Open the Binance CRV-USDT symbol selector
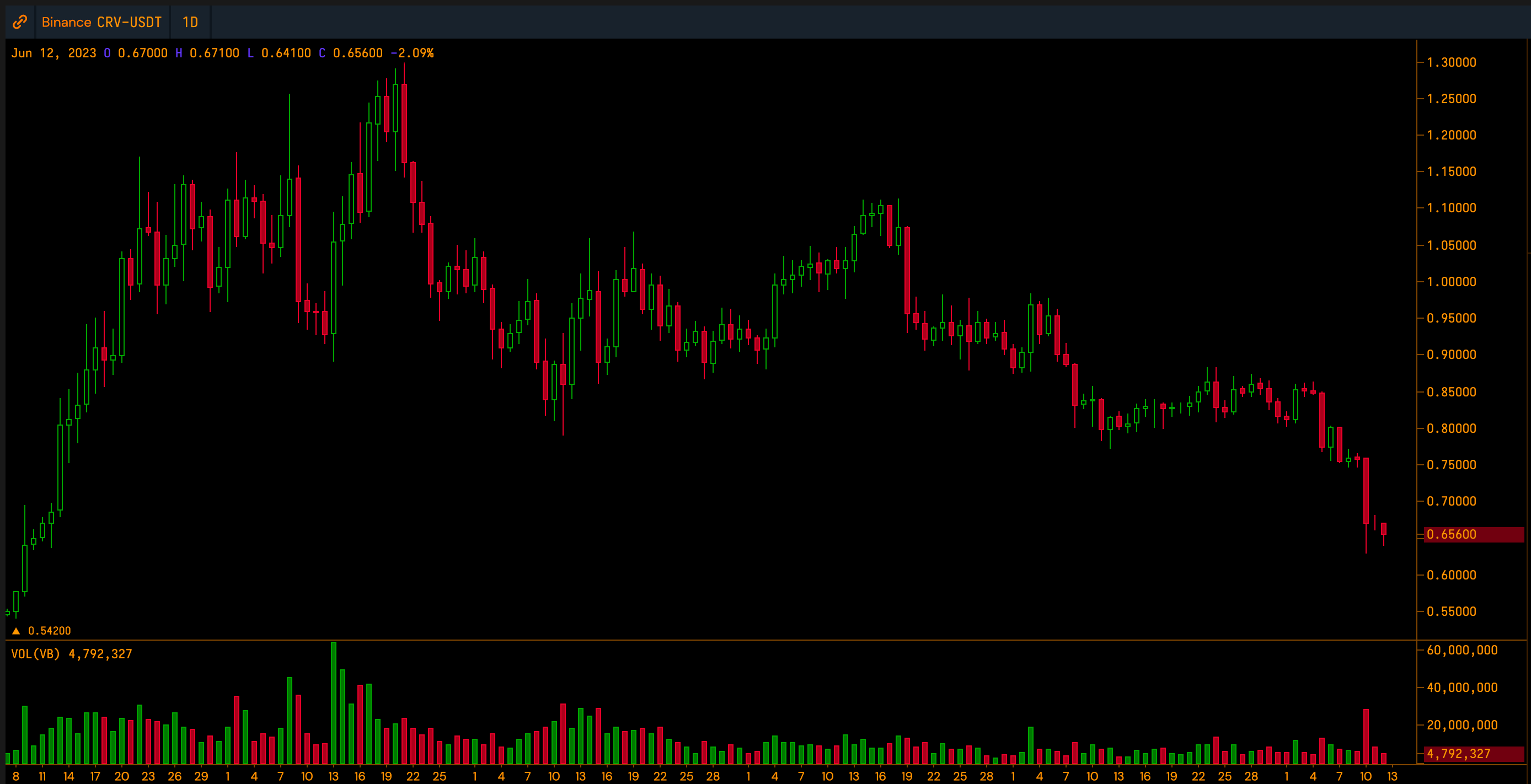This screenshot has height=784, width=1531. (101, 22)
